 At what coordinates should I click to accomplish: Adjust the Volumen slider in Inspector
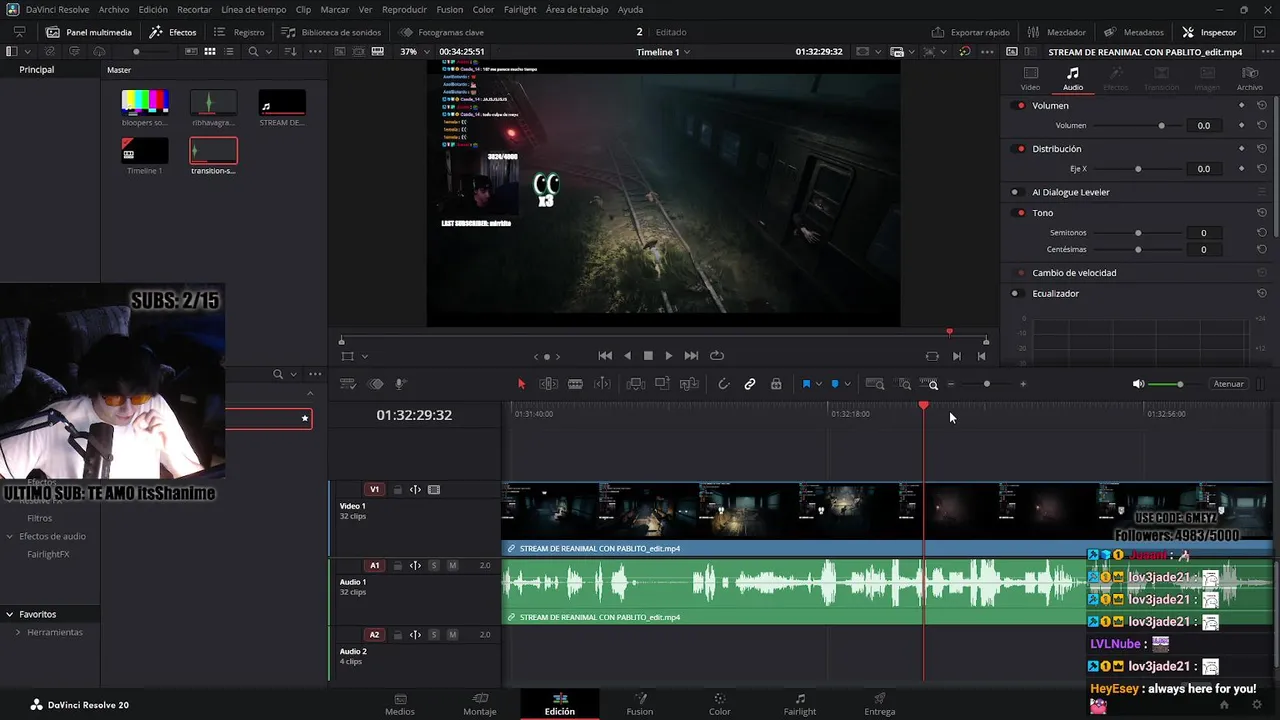[x=1138, y=126]
